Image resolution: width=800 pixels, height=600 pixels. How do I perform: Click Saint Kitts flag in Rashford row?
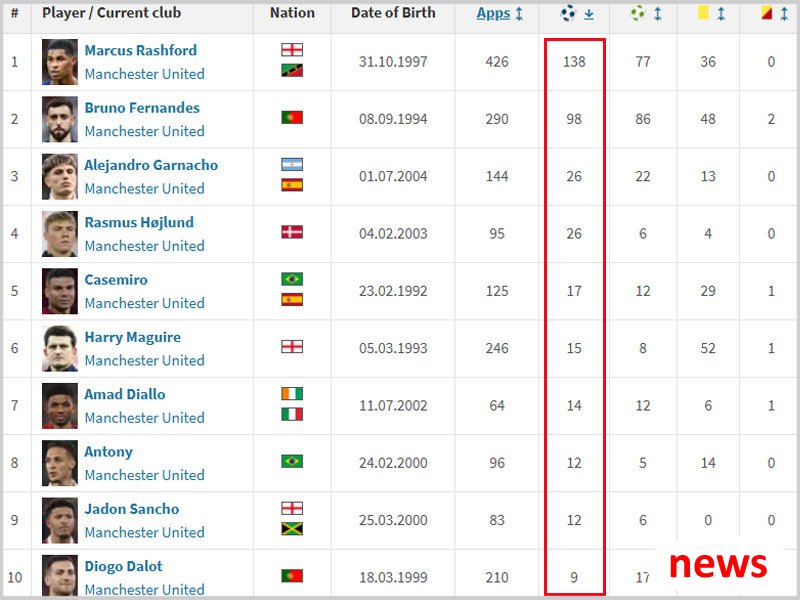click(x=292, y=70)
